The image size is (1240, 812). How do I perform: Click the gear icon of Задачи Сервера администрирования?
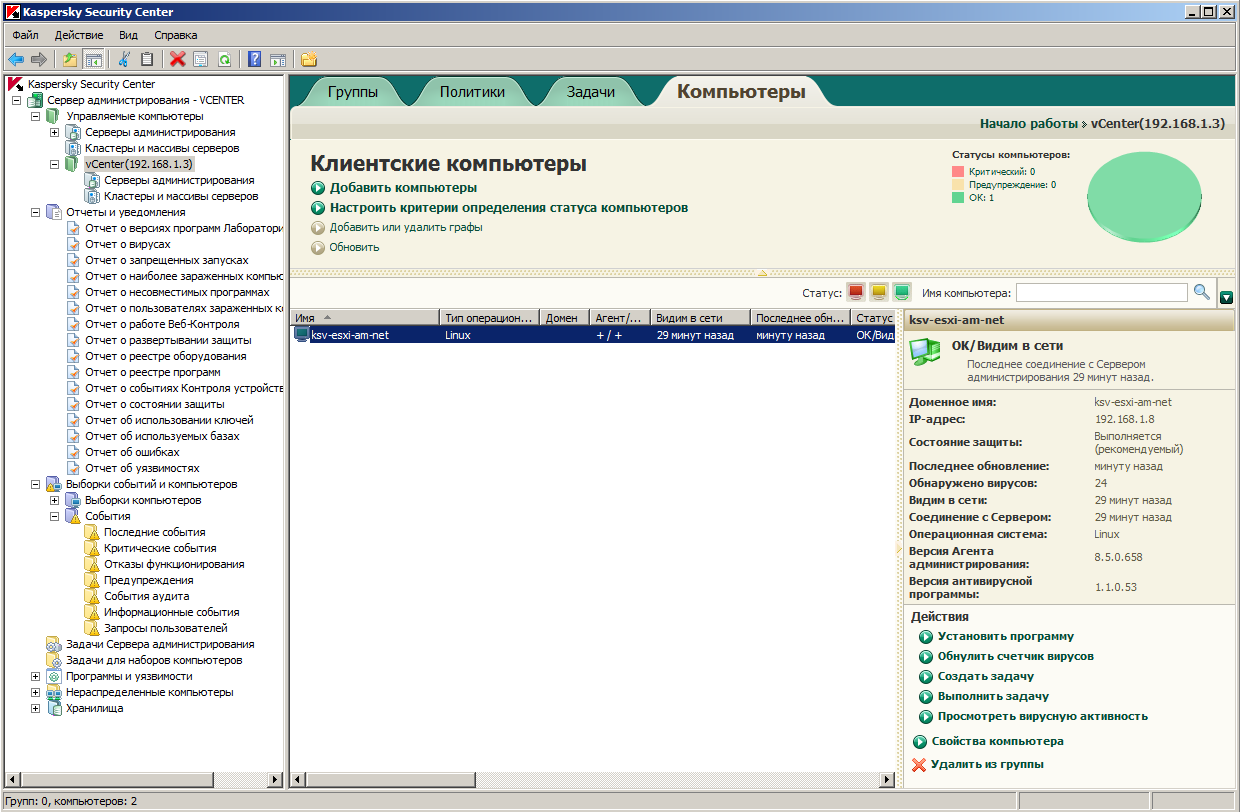(x=54, y=645)
